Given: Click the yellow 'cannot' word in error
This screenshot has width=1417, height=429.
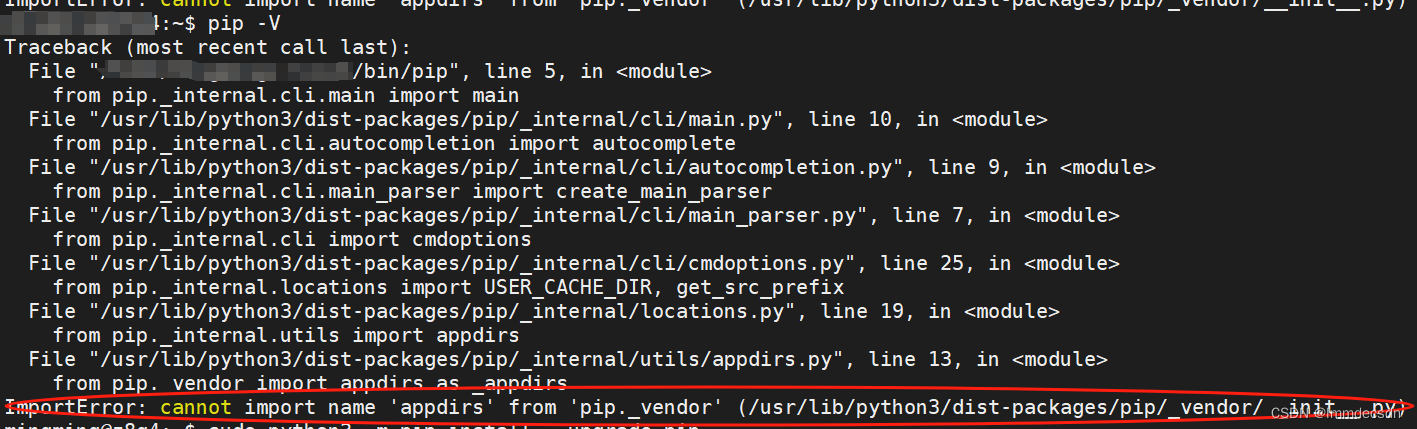Looking at the screenshot, I should click(196, 407).
